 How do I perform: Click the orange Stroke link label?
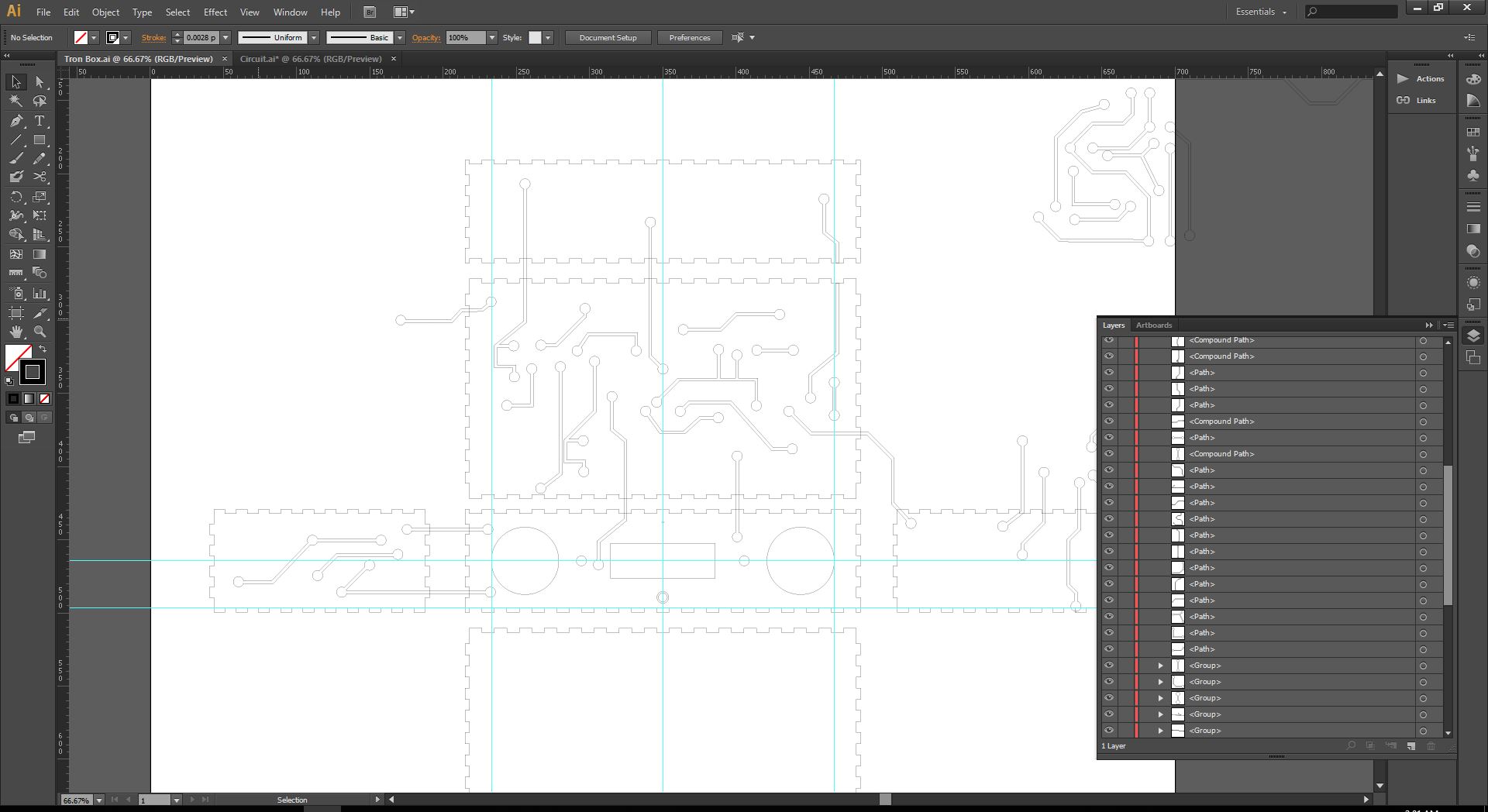153,37
